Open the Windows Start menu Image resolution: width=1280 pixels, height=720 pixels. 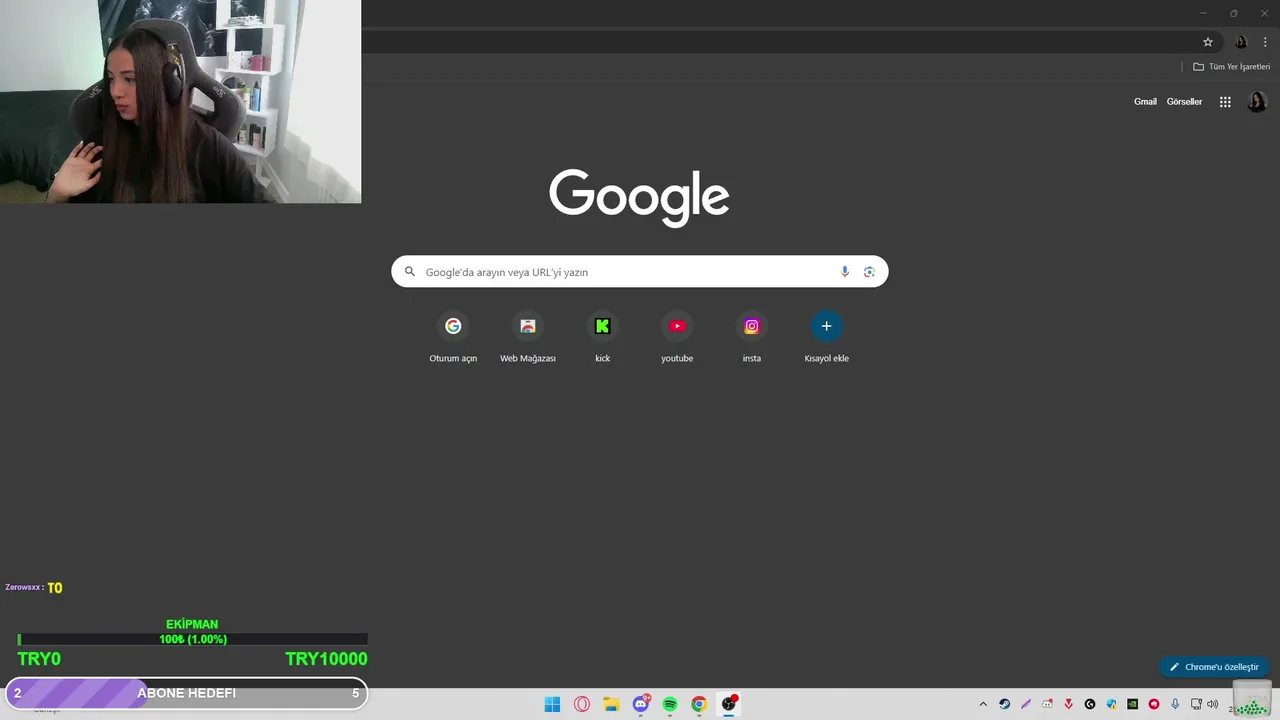[552, 704]
